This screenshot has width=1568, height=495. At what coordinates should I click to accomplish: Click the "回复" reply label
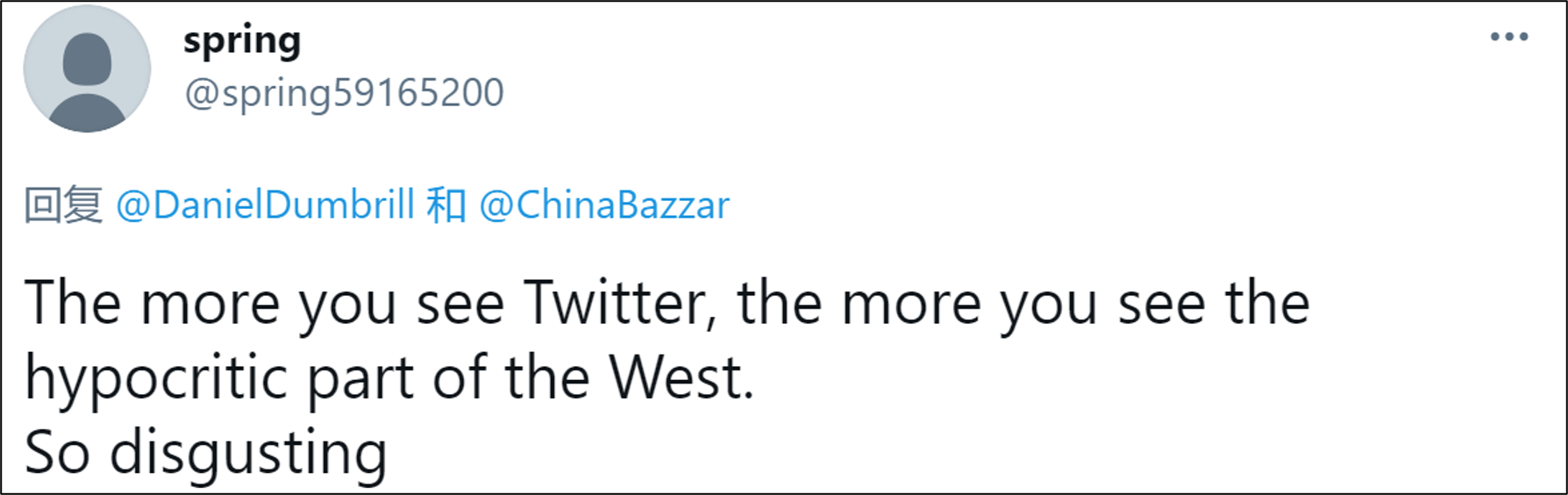[x=63, y=205]
